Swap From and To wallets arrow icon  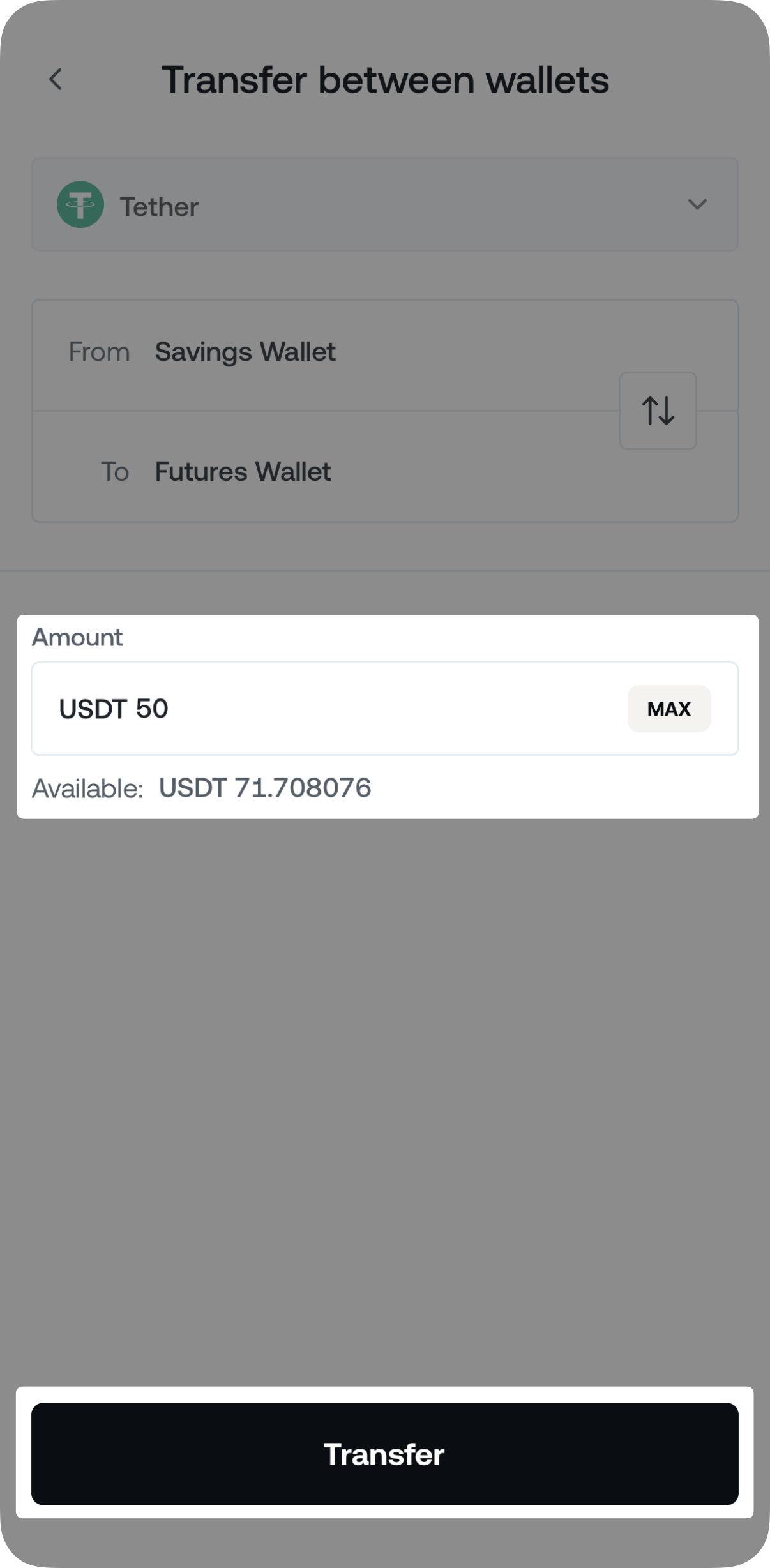[x=658, y=411]
